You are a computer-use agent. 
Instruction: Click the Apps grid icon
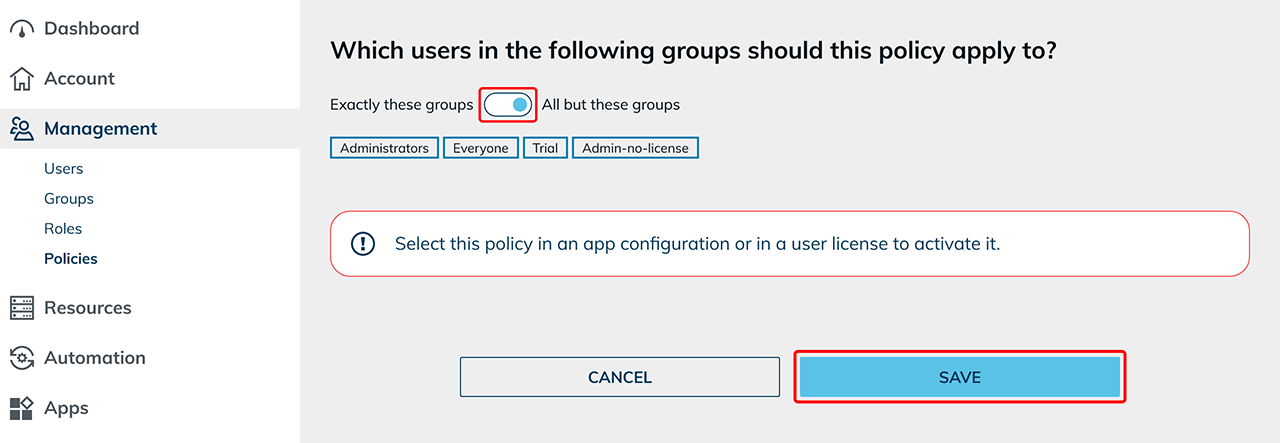pyautogui.click(x=21, y=408)
